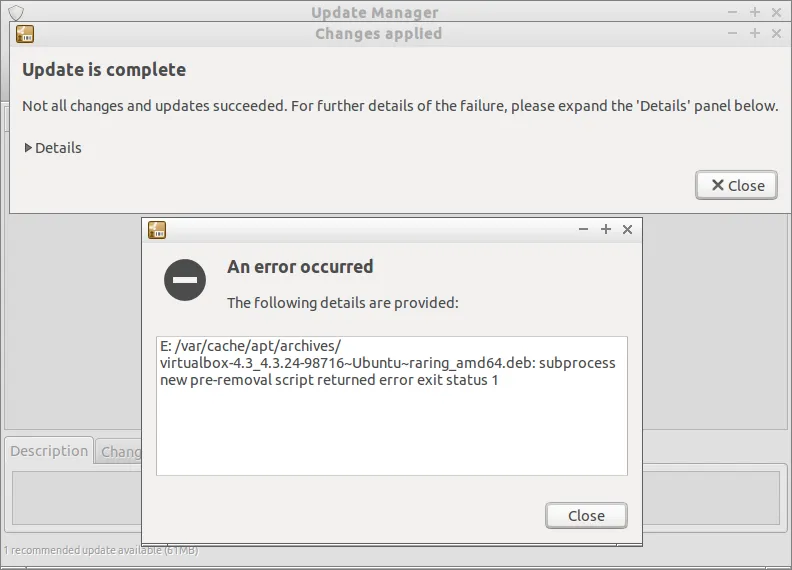792x570 pixels.
Task: Click Close button in Changes applied dialog
Action: pyautogui.click(x=737, y=185)
